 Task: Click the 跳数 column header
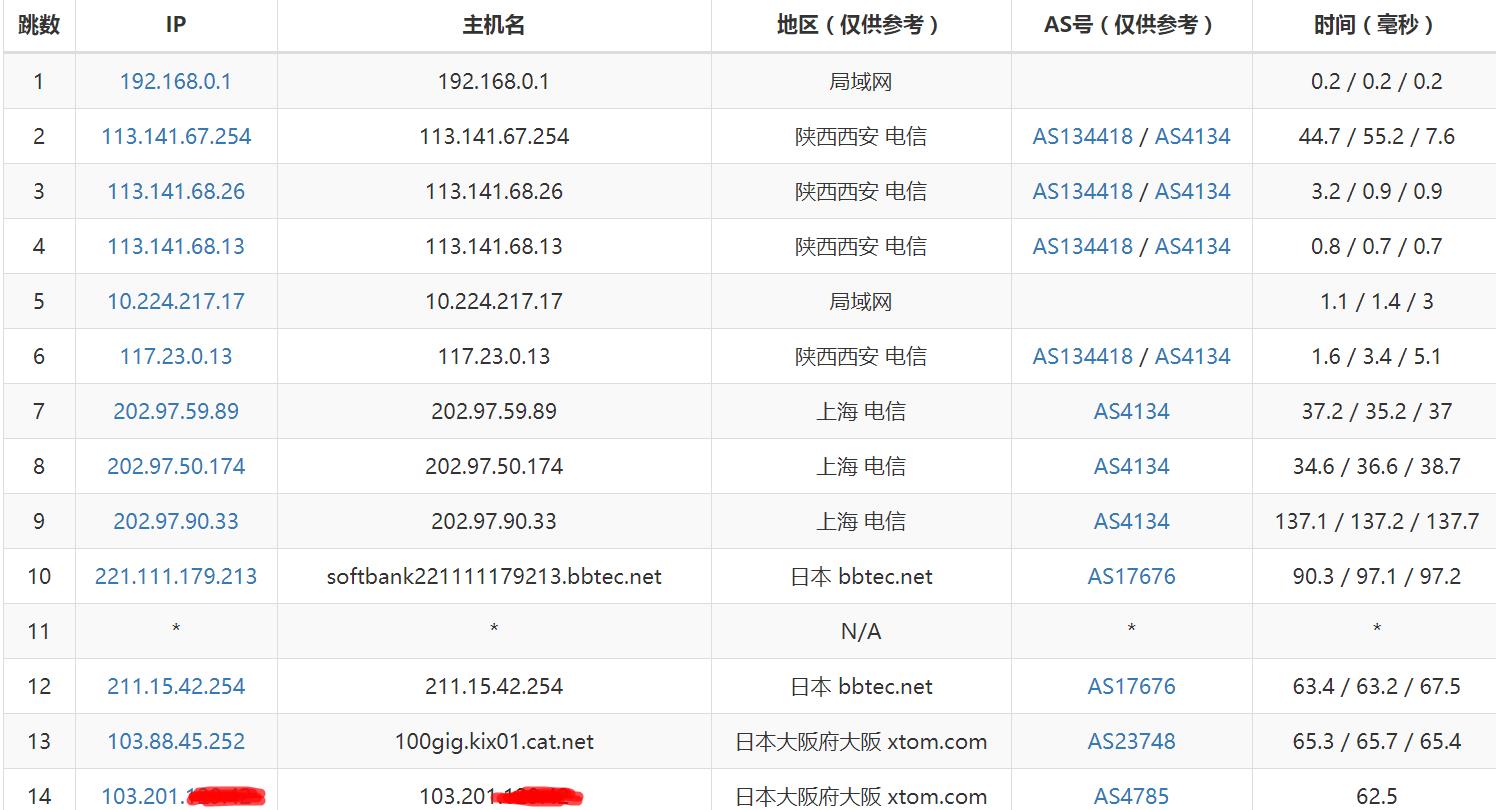[x=38, y=26]
